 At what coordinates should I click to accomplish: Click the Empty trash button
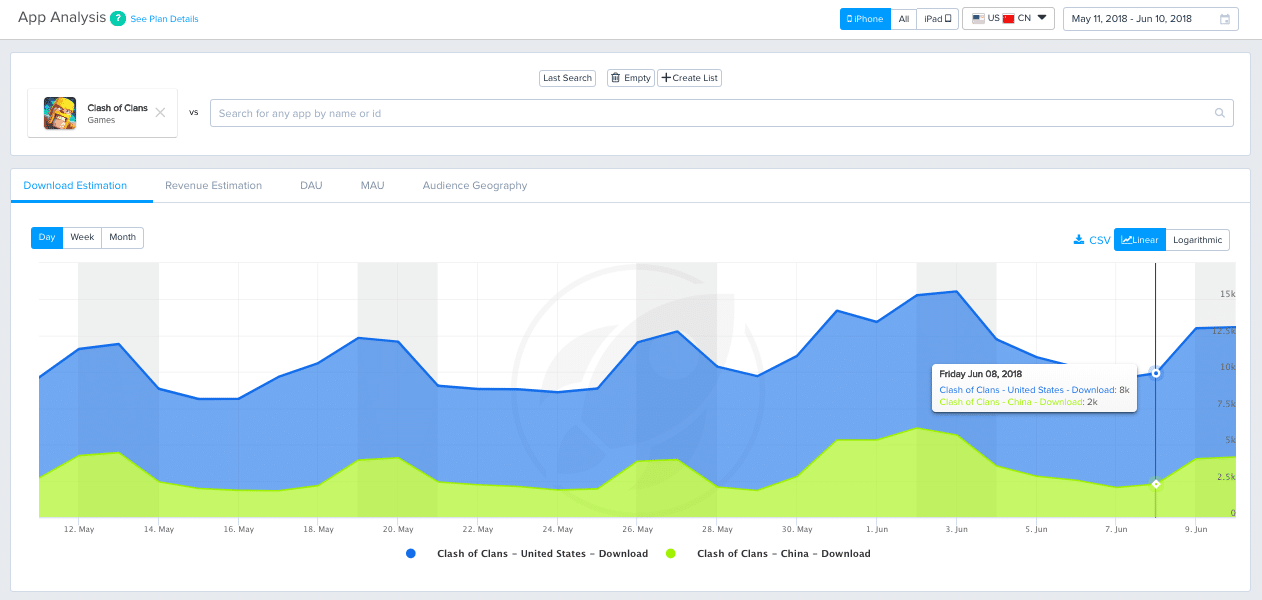[x=631, y=78]
